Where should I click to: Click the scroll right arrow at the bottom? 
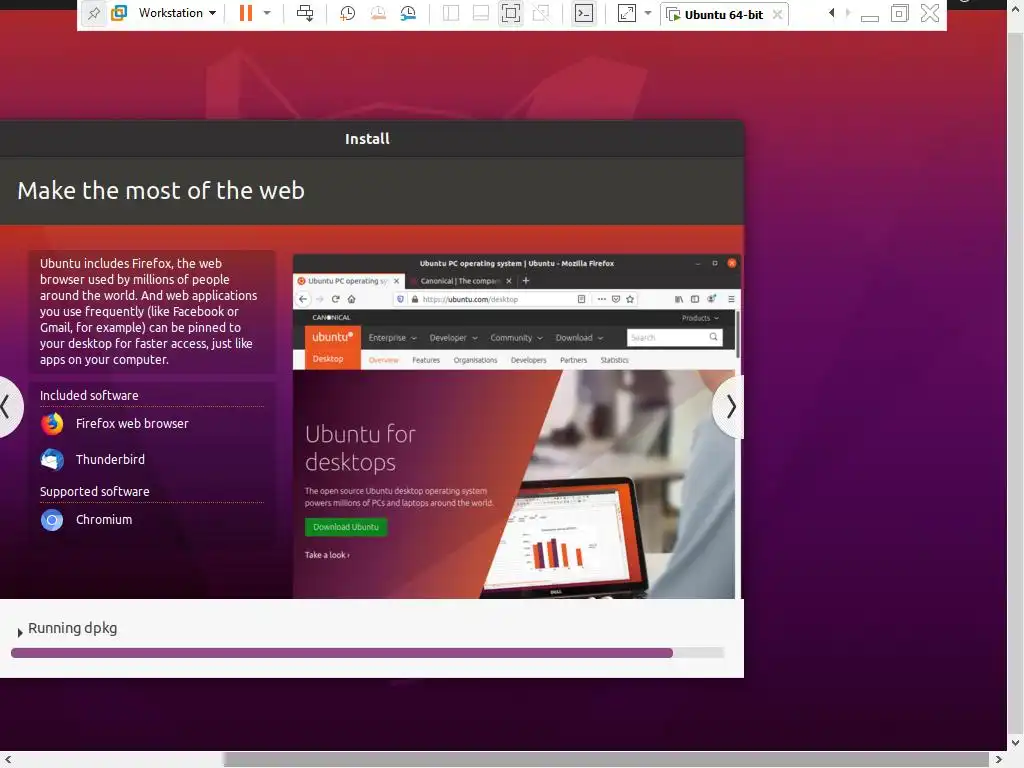click(998, 760)
